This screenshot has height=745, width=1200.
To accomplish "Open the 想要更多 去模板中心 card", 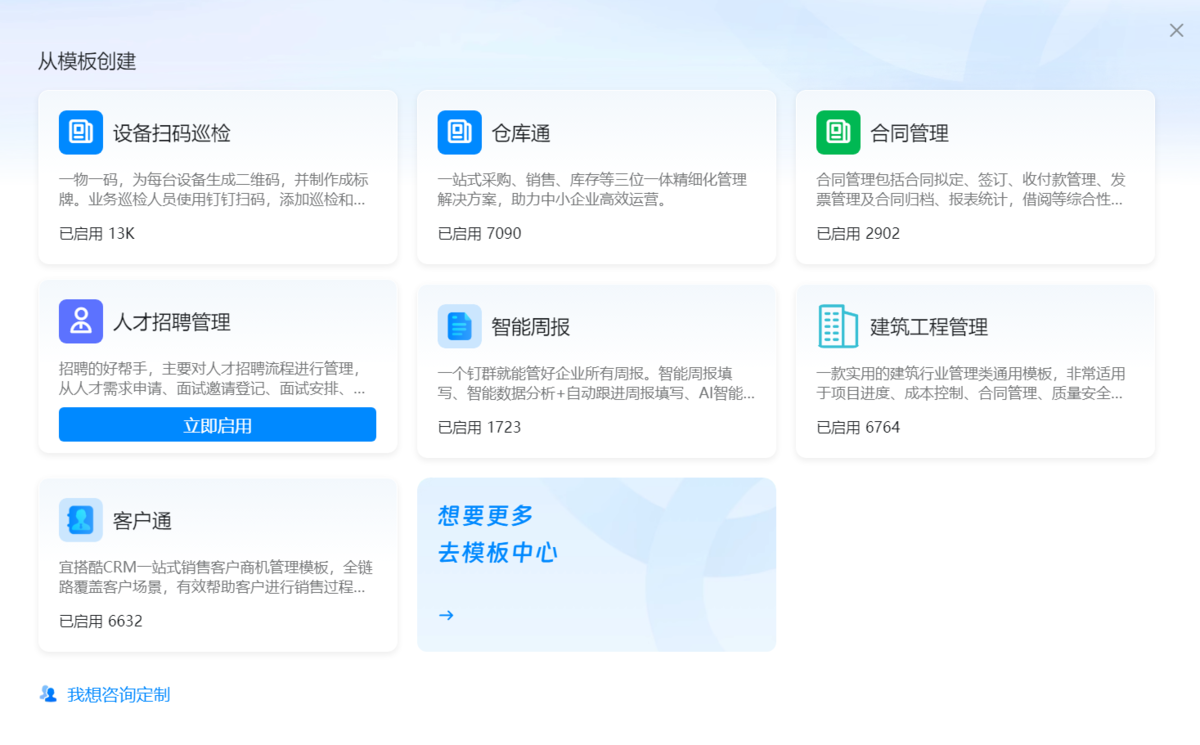I will (x=596, y=565).
